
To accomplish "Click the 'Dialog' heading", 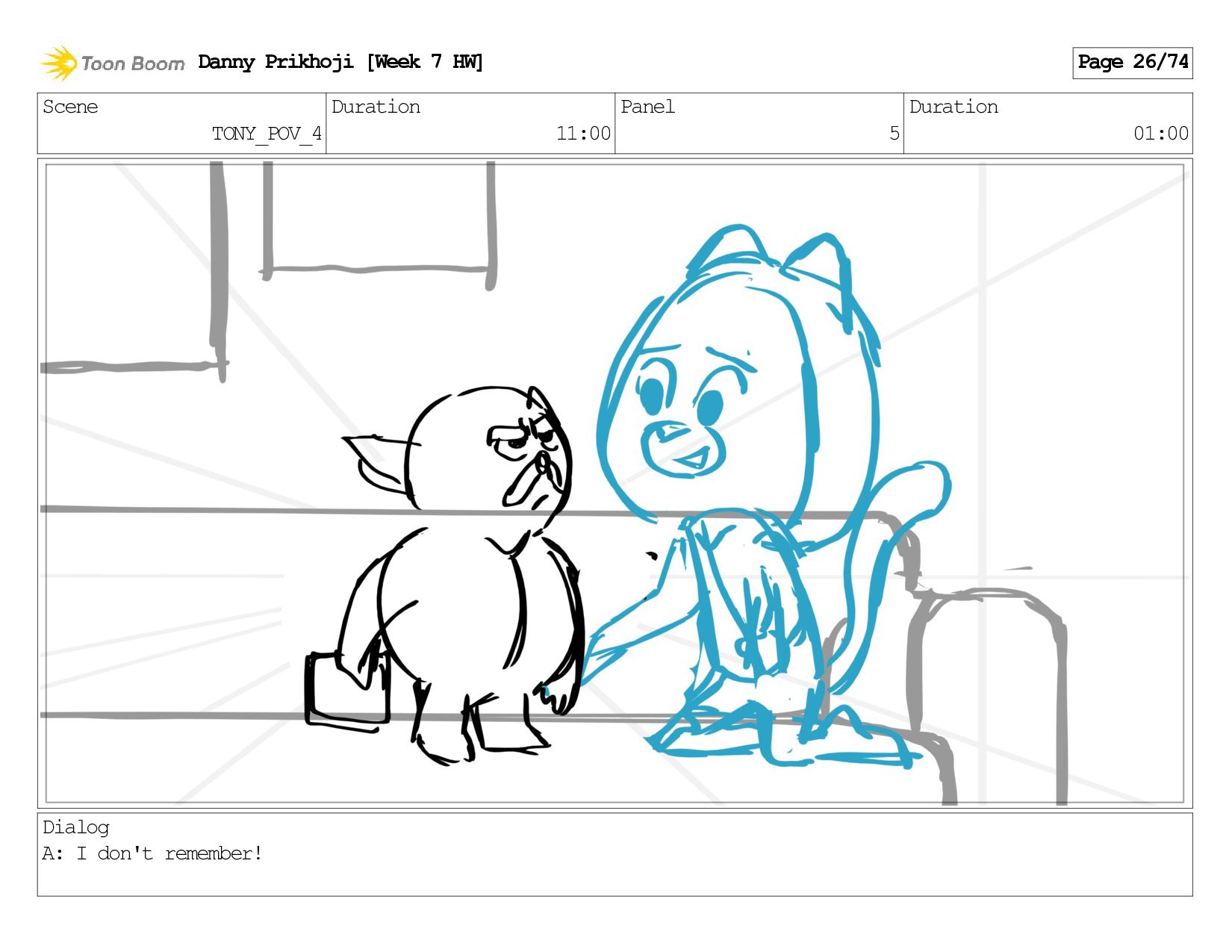I will pyautogui.click(x=76, y=827).
